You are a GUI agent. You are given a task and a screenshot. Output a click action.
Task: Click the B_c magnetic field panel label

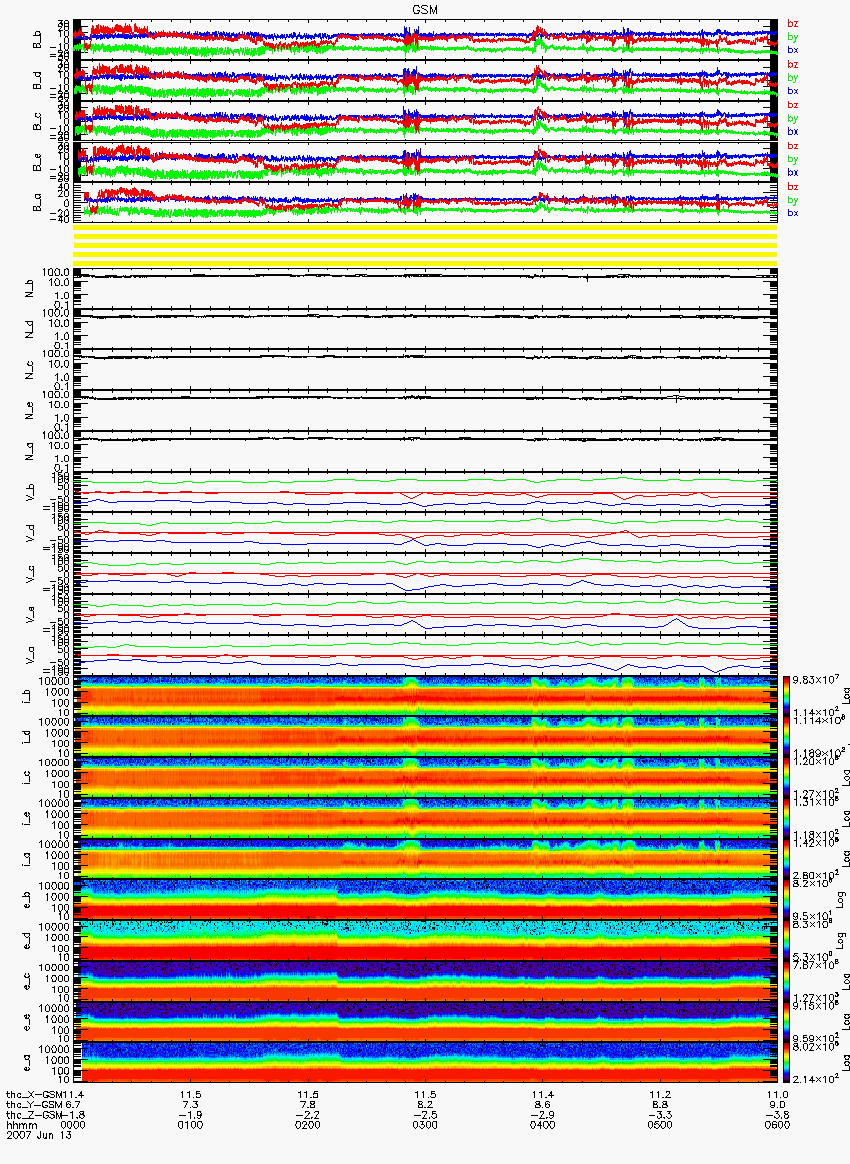pos(38,122)
